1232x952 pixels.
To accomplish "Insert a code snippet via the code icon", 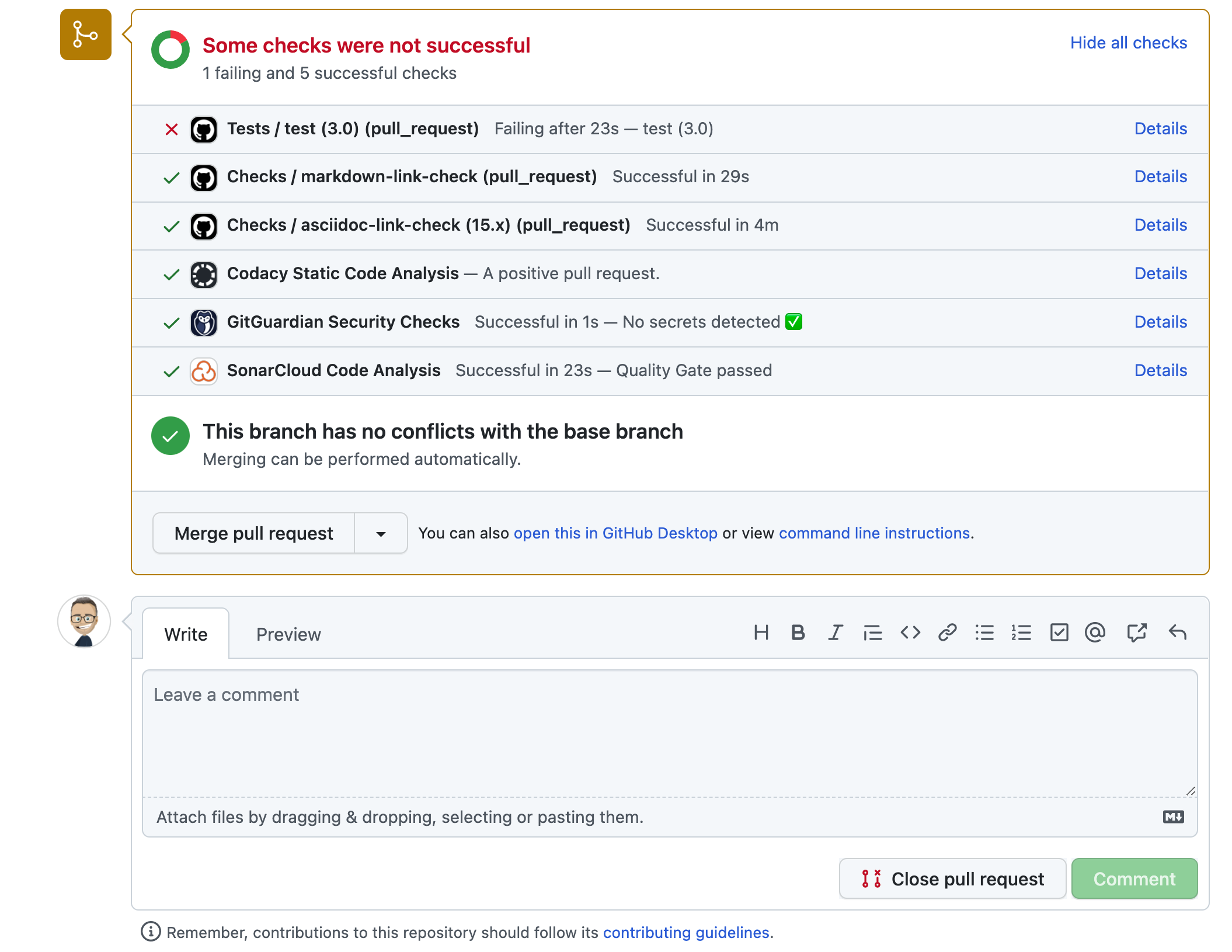I will pos(910,633).
